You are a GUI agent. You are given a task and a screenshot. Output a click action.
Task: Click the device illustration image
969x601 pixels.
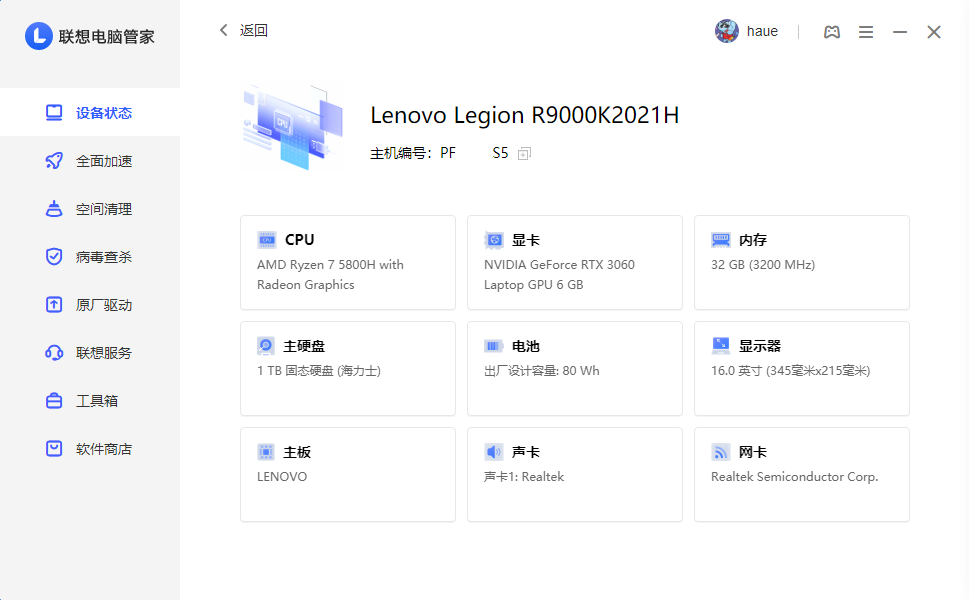coord(293,128)
